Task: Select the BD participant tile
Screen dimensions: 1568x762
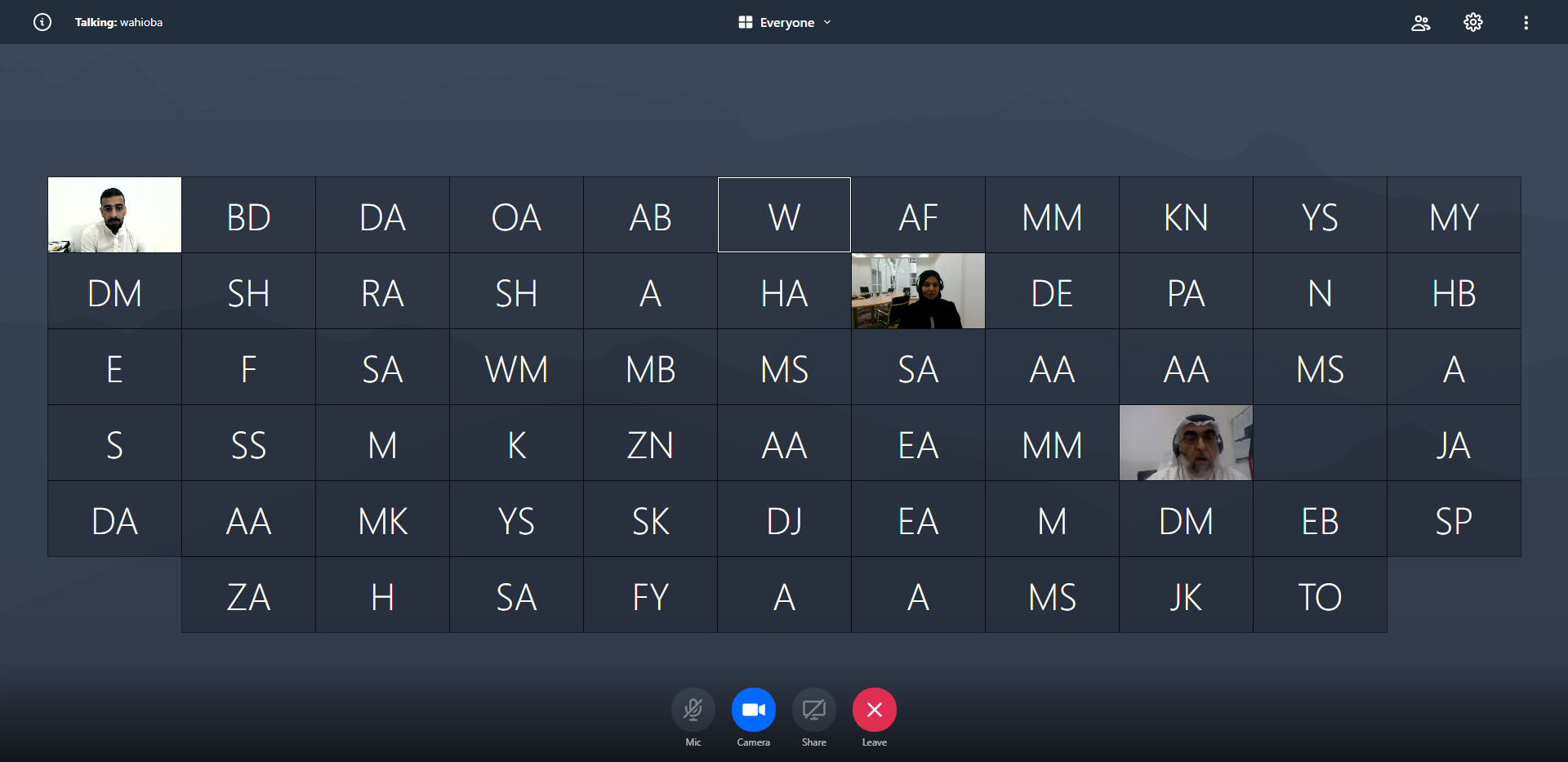Action: [x=248, y=216]
